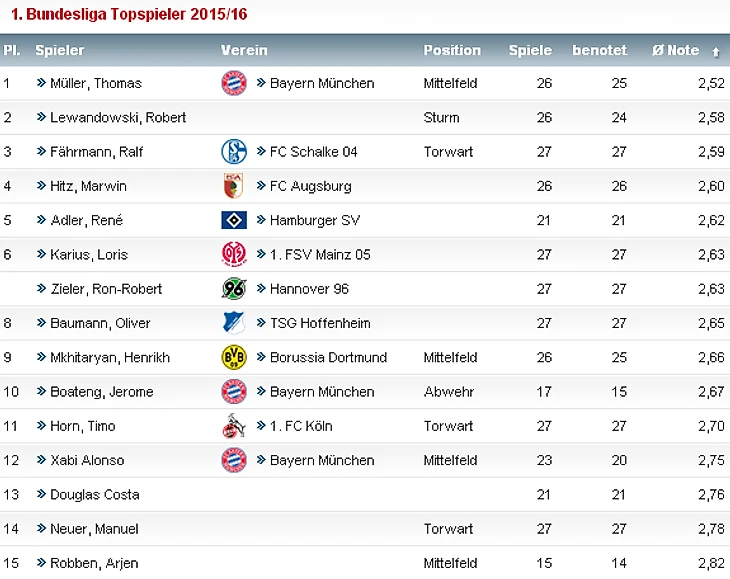Click the FC Augsburg club crest
The image size is (730, 579).
click(x=234, y=186)
